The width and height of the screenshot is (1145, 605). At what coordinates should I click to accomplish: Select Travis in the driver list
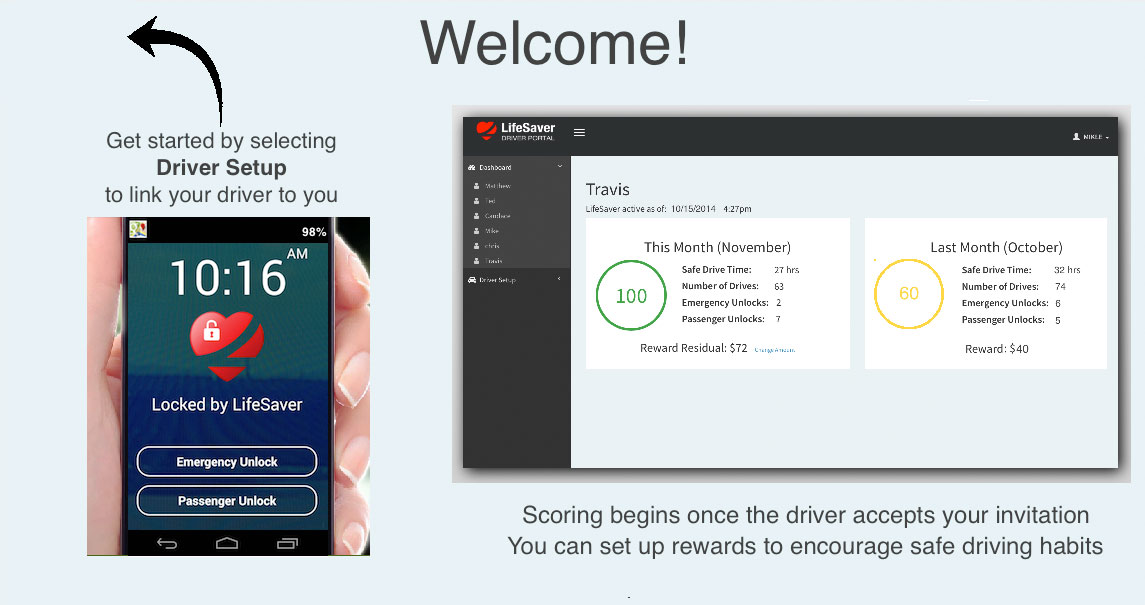point(494,261)
